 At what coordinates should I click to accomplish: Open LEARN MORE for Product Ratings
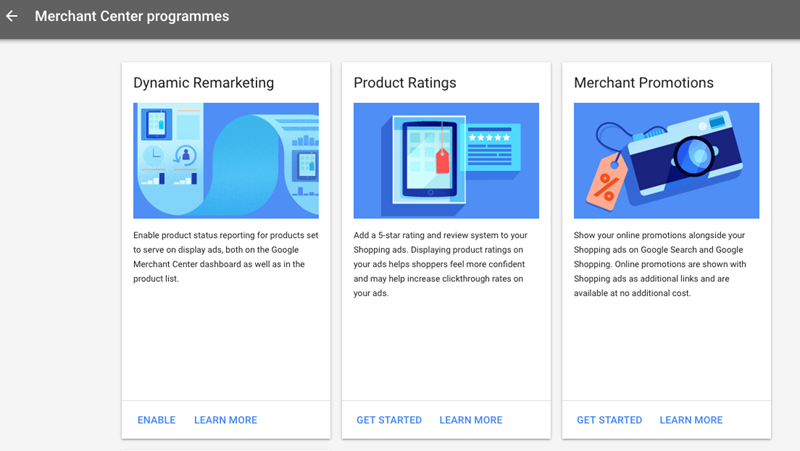coord(470,420)
